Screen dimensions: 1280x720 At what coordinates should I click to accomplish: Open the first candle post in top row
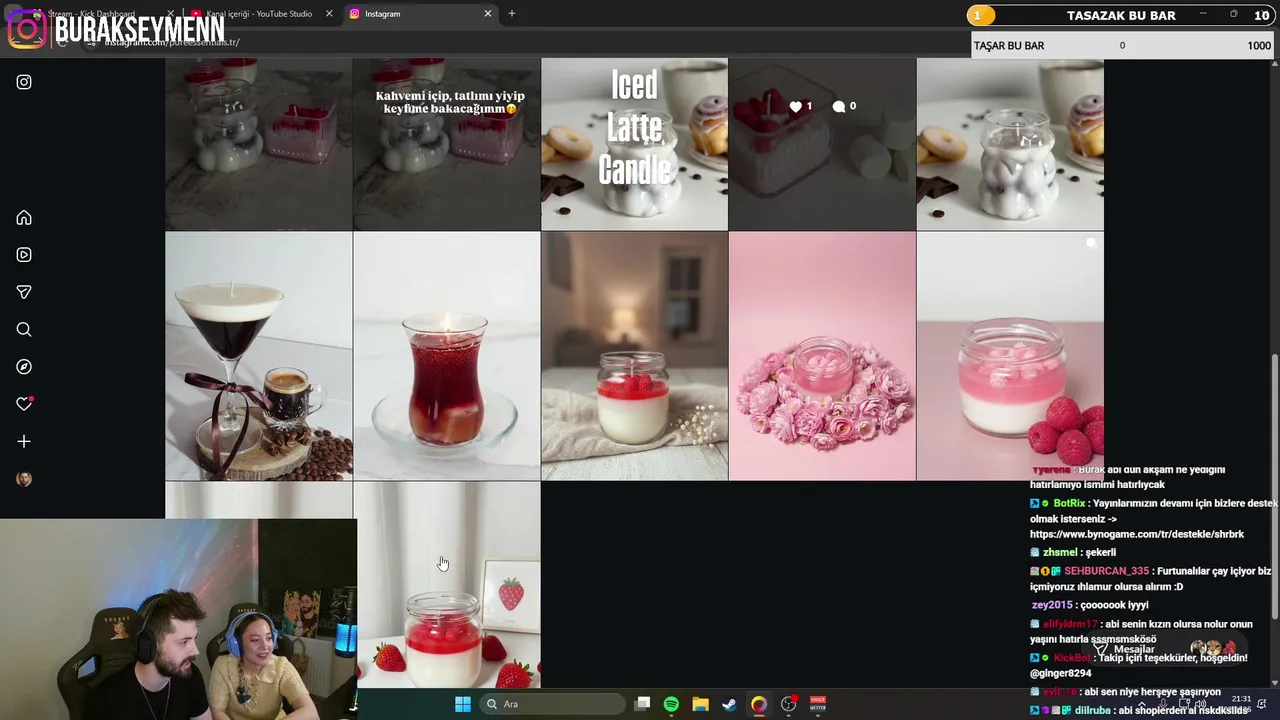258,144
